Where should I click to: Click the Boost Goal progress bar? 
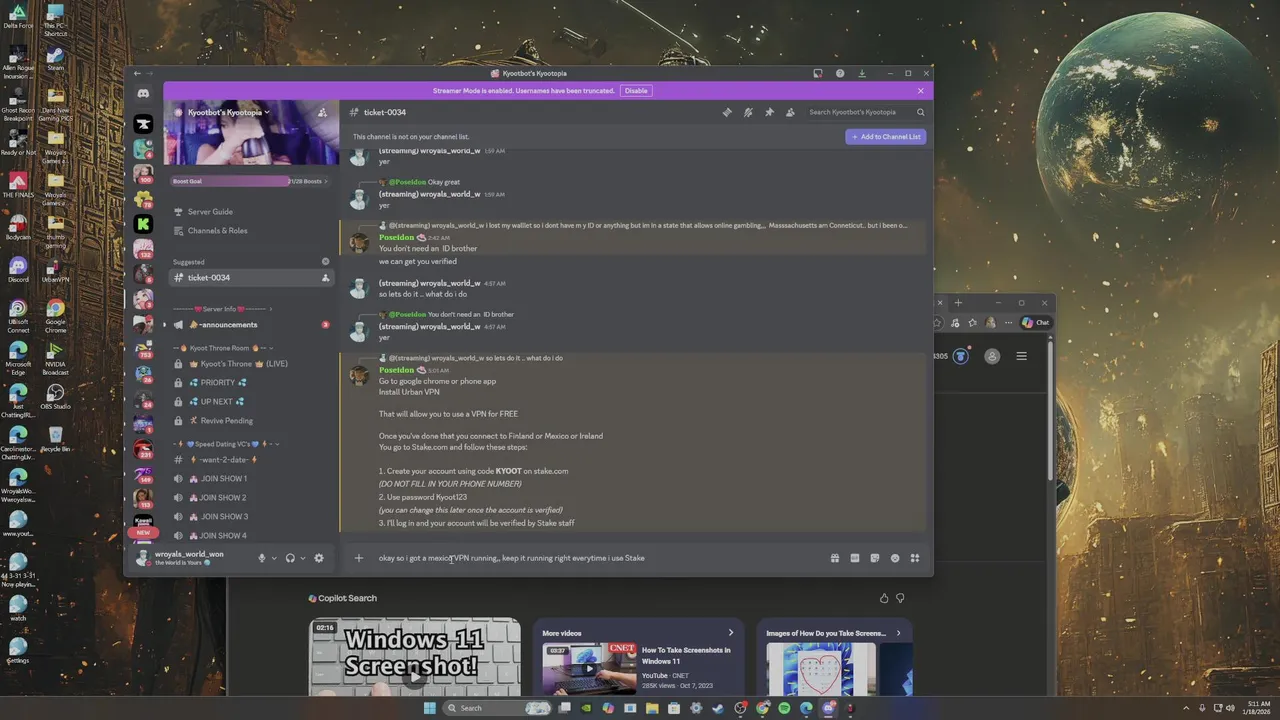pyautogui.click(x=247, y=181)
